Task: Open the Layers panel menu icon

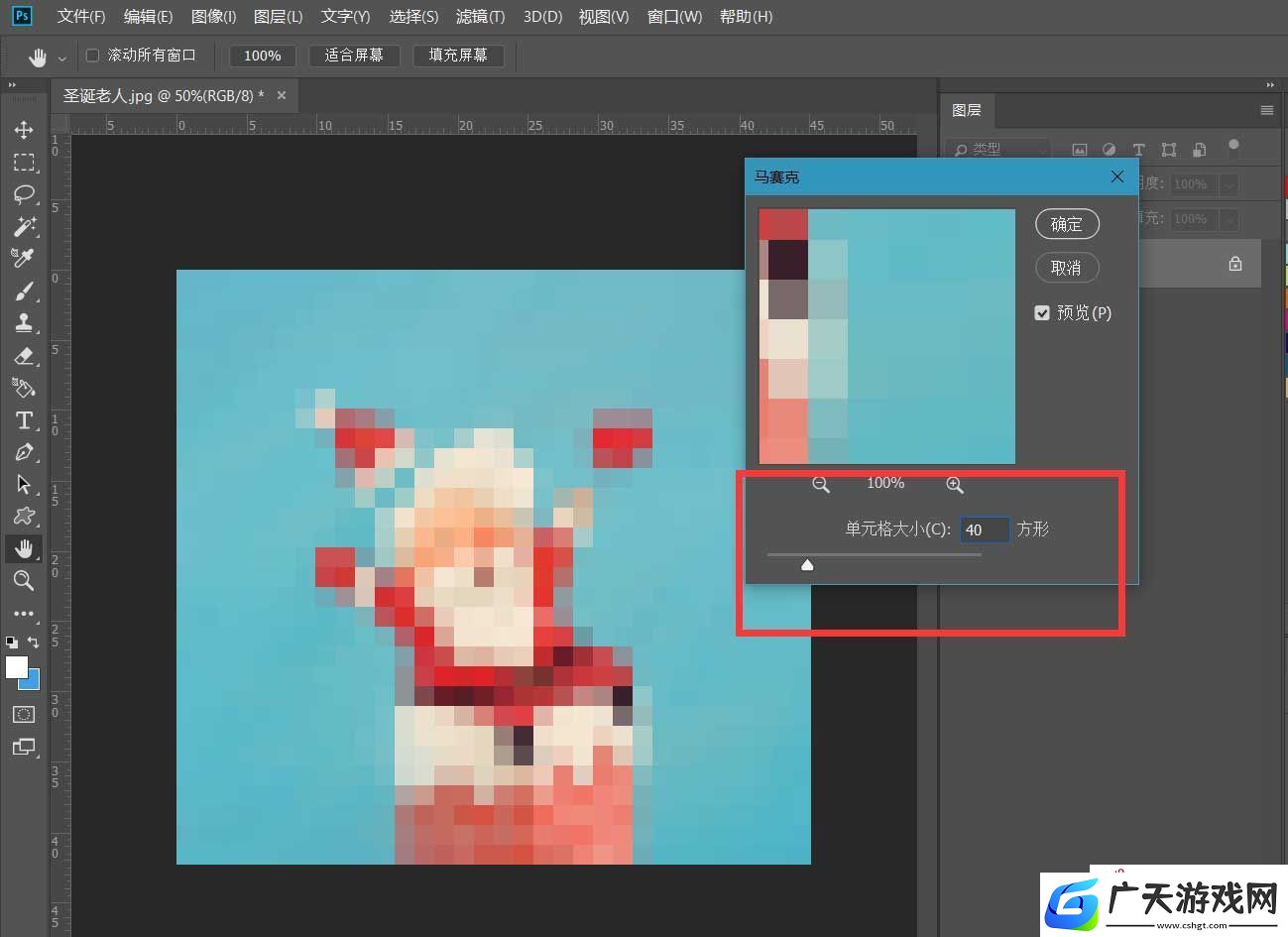Action: (x=1266, y=110)
